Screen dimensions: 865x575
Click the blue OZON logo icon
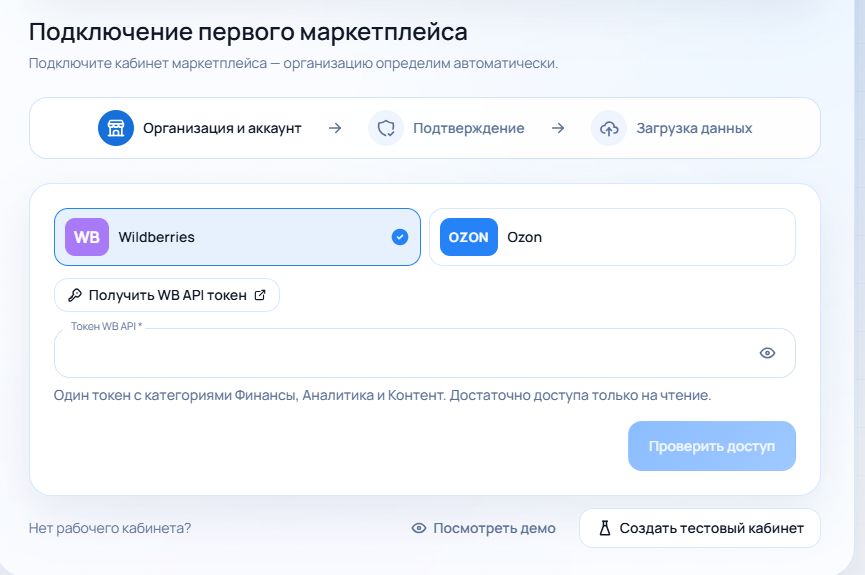click(x=468, y=237)
